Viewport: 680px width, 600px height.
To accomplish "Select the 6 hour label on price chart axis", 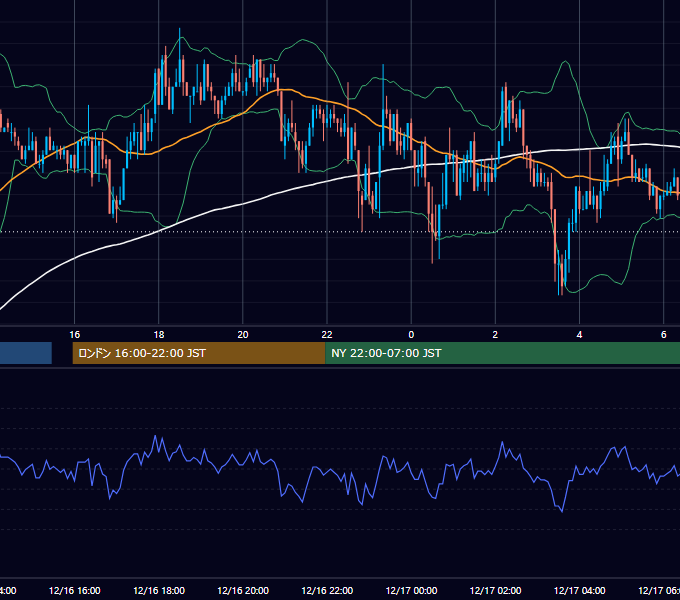I will (x=664, y=334).
